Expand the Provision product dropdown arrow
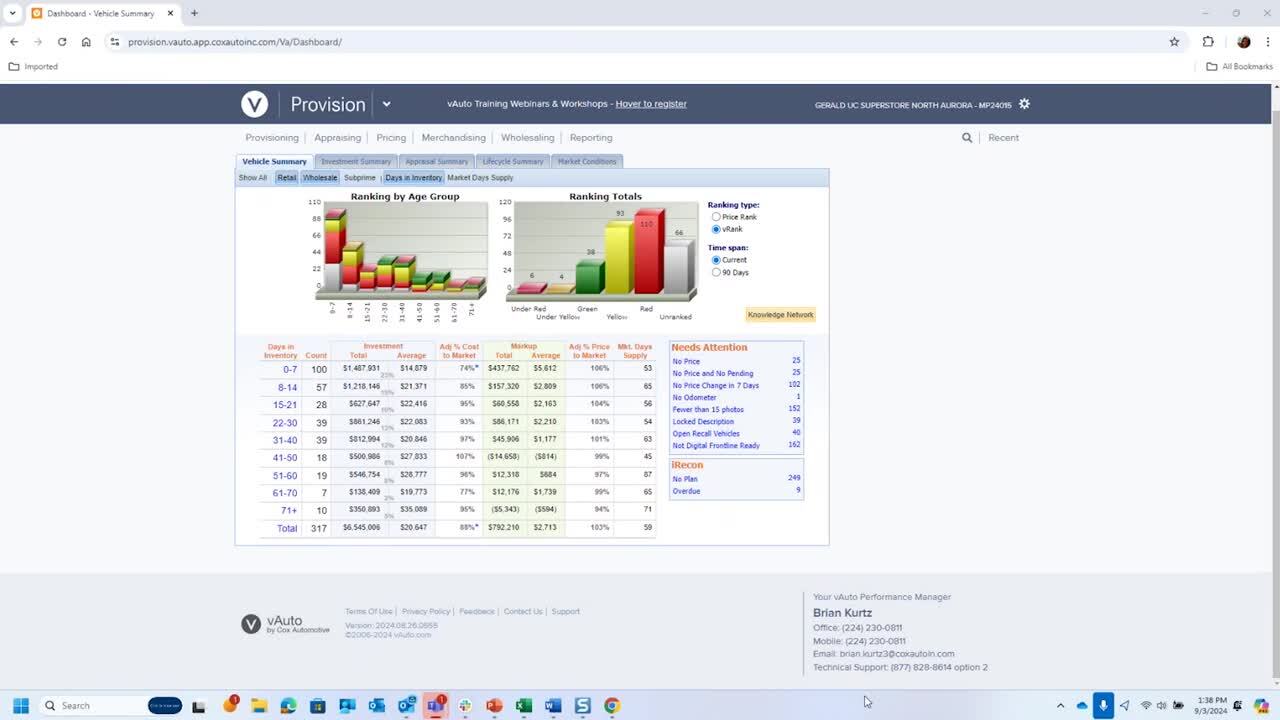Screen dimensions: 1280x720 [x=386, y=104]
